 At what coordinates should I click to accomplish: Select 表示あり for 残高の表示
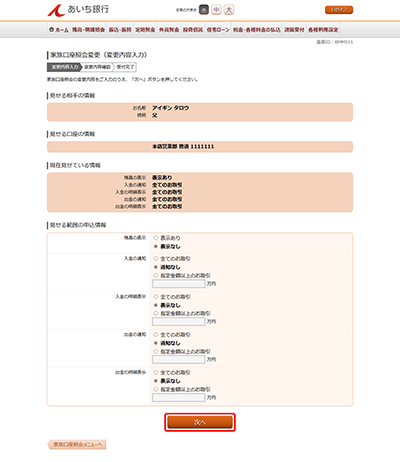click(156, 238)
